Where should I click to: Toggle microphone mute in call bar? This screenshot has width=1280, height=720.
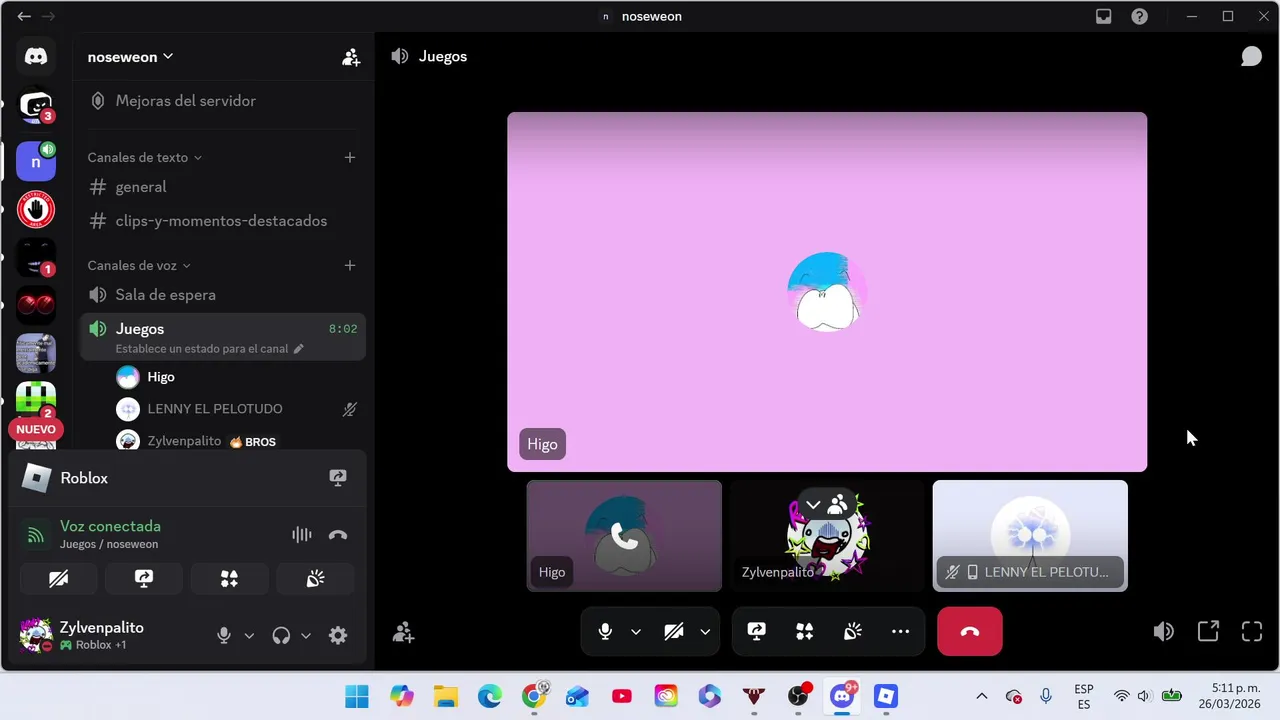(x=605, y=631)
